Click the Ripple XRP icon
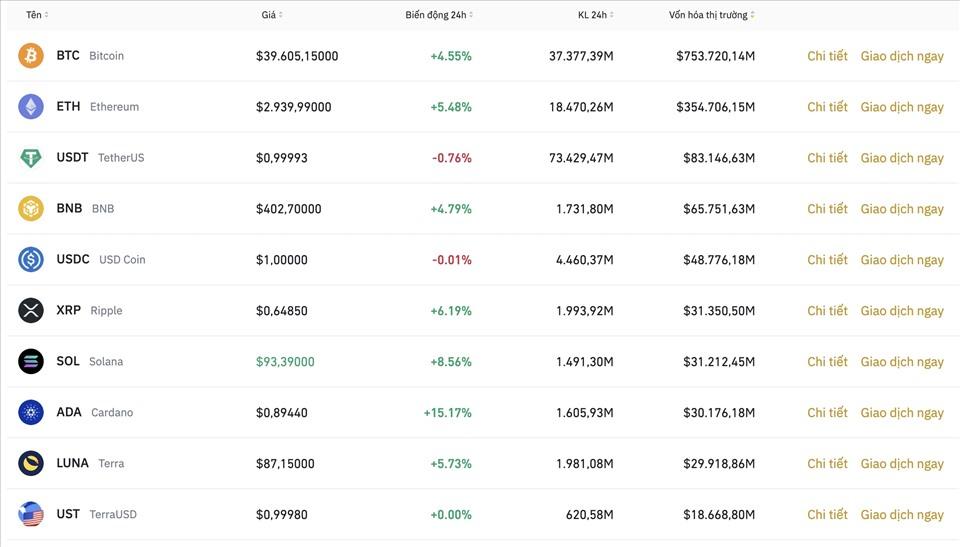 click(x=31, y=311)
